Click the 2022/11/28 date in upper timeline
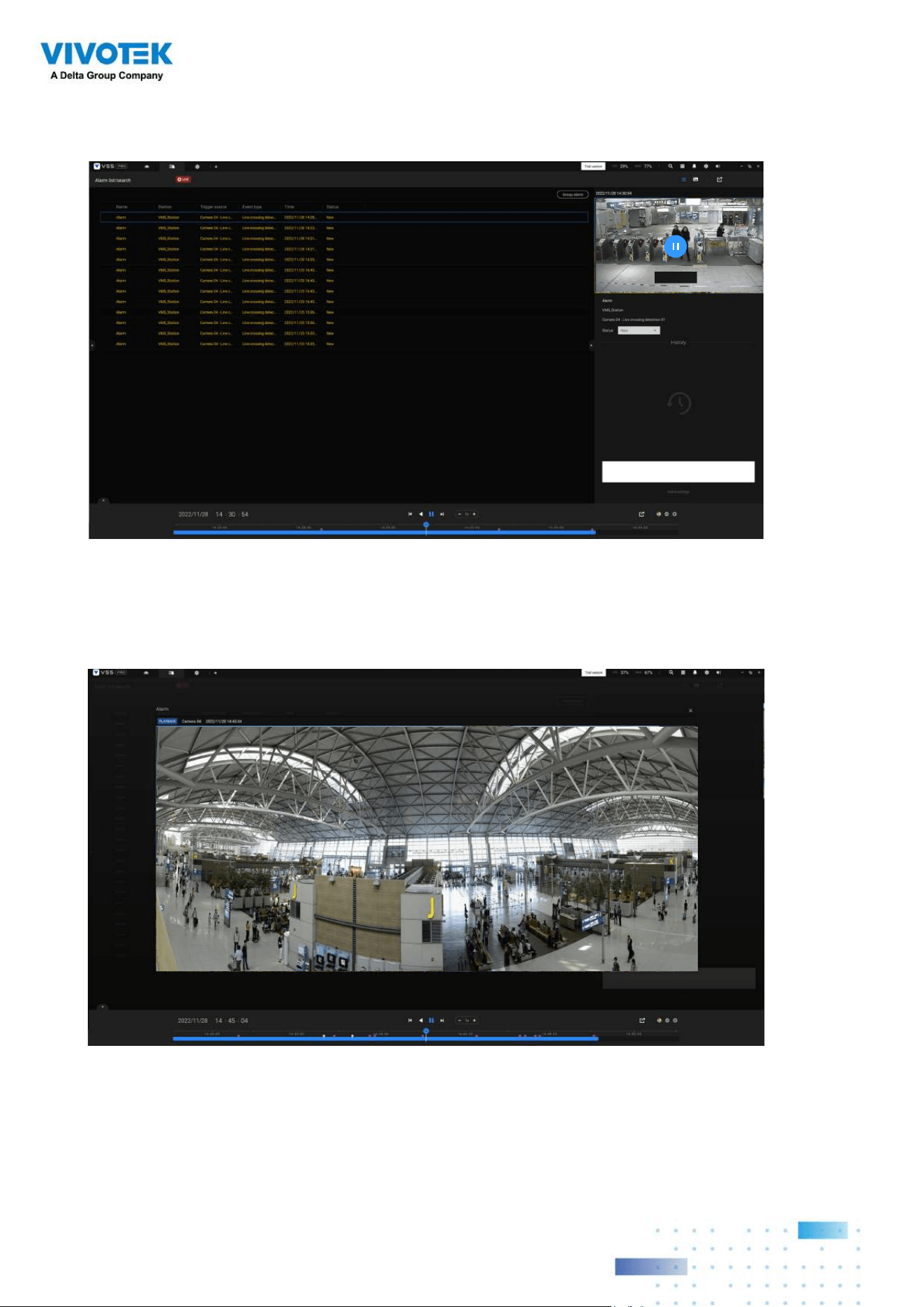The height and width of the screenshot is (1307, 924). point(193,515)
